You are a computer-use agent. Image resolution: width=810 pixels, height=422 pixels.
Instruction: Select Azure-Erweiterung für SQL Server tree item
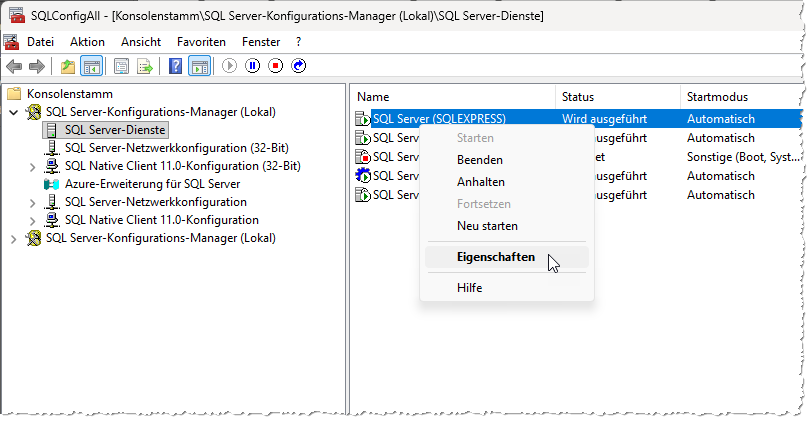152,184
